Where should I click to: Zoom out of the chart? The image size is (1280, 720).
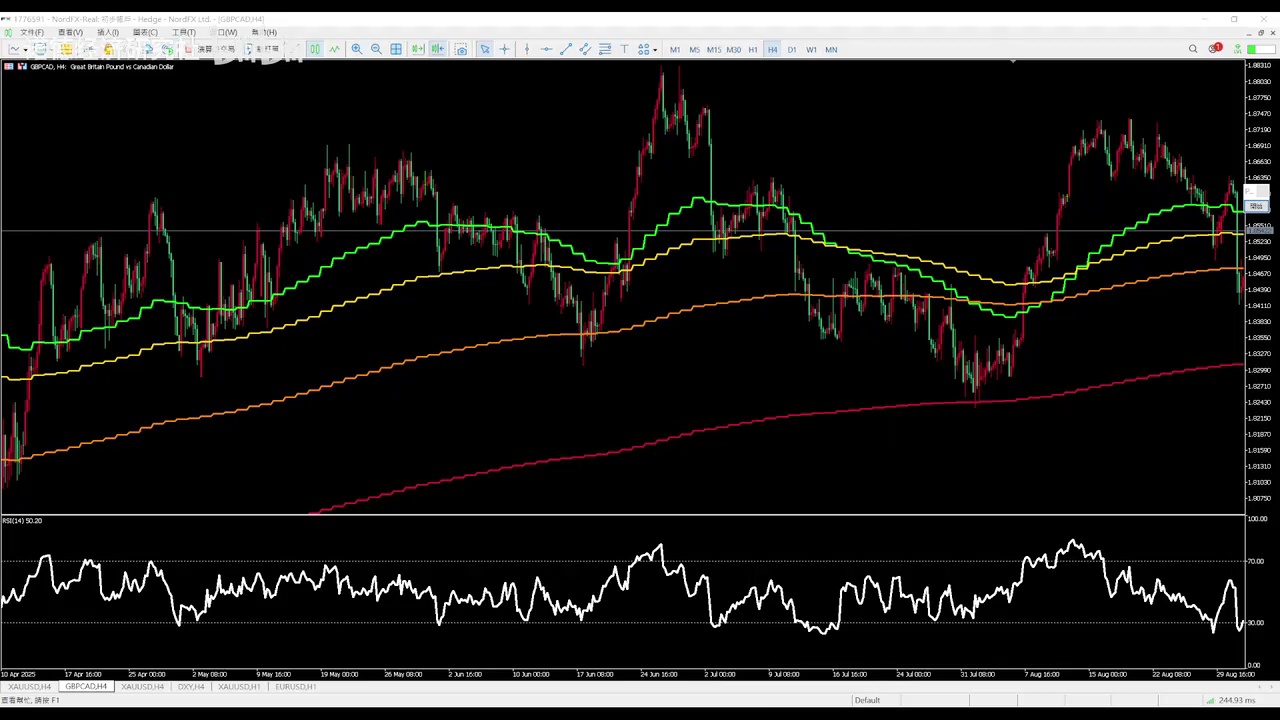click(376, 49)
